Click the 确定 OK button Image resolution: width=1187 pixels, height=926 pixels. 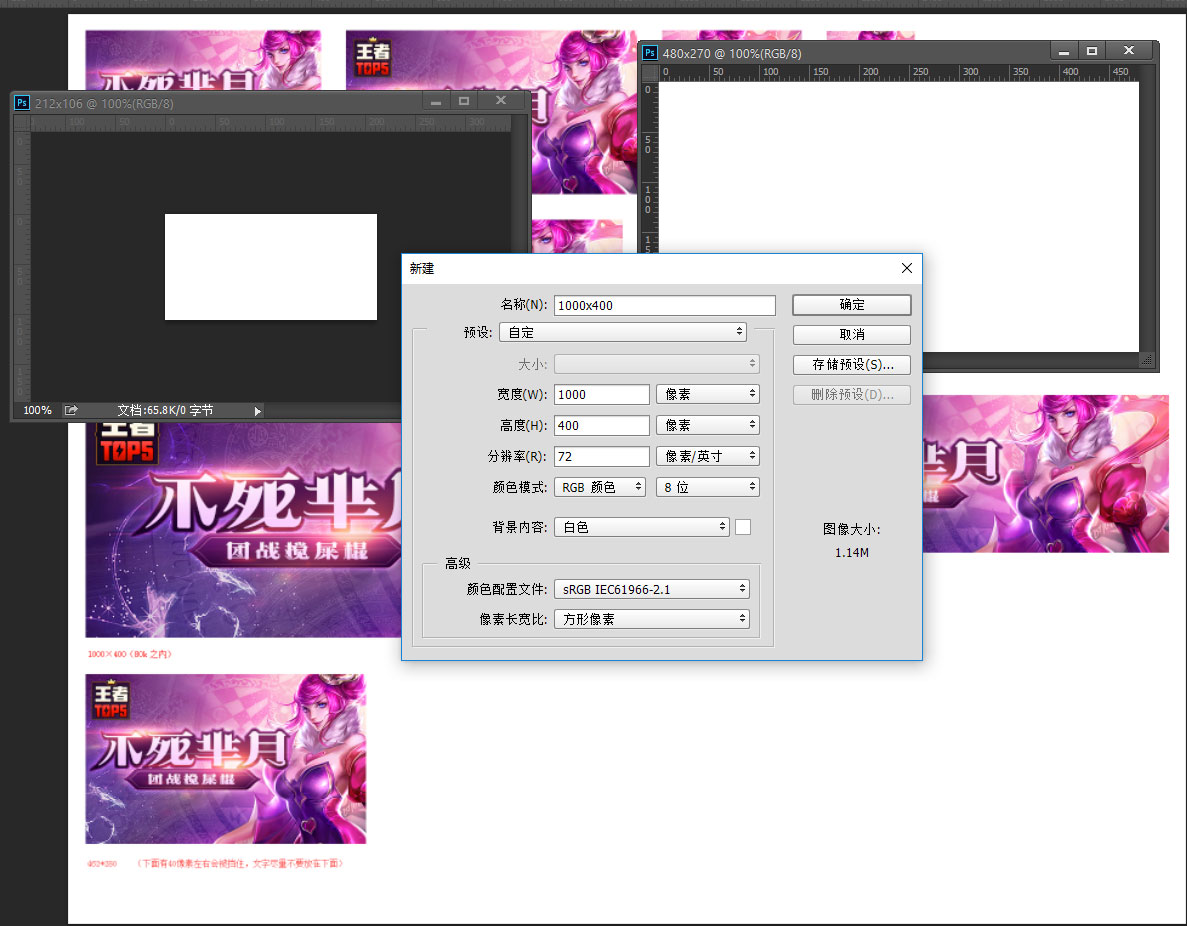[852, 304]
